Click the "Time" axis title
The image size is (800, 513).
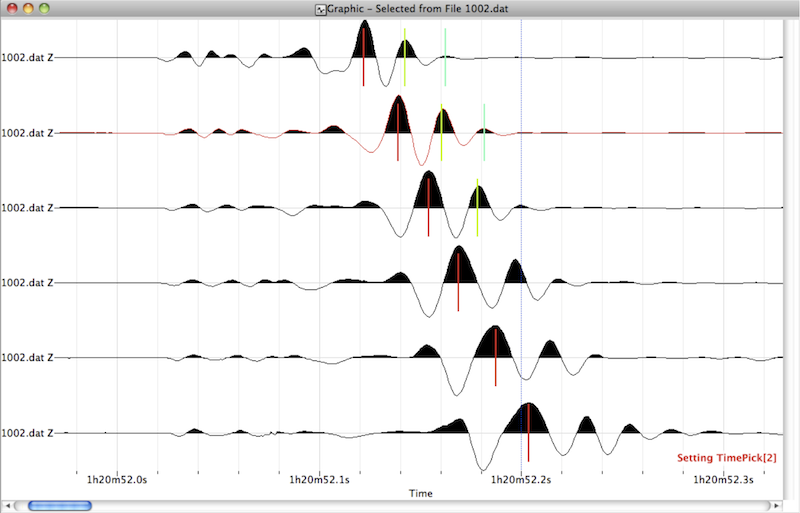(x=419, y=494)
